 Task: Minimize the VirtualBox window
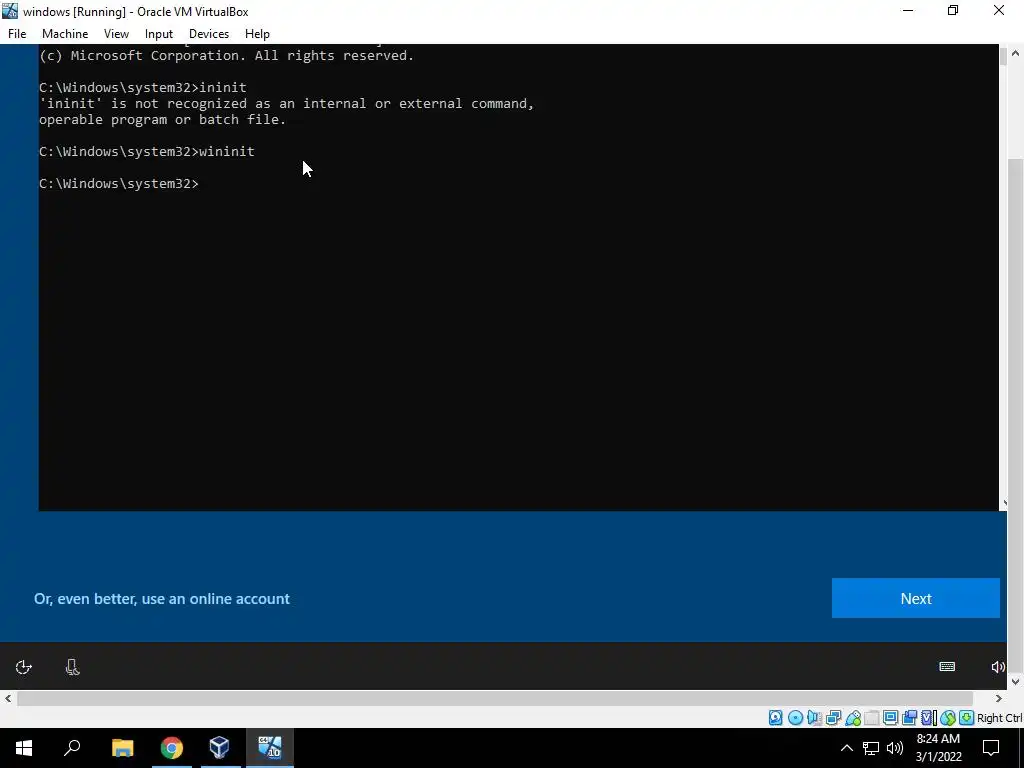click(908, 10)
